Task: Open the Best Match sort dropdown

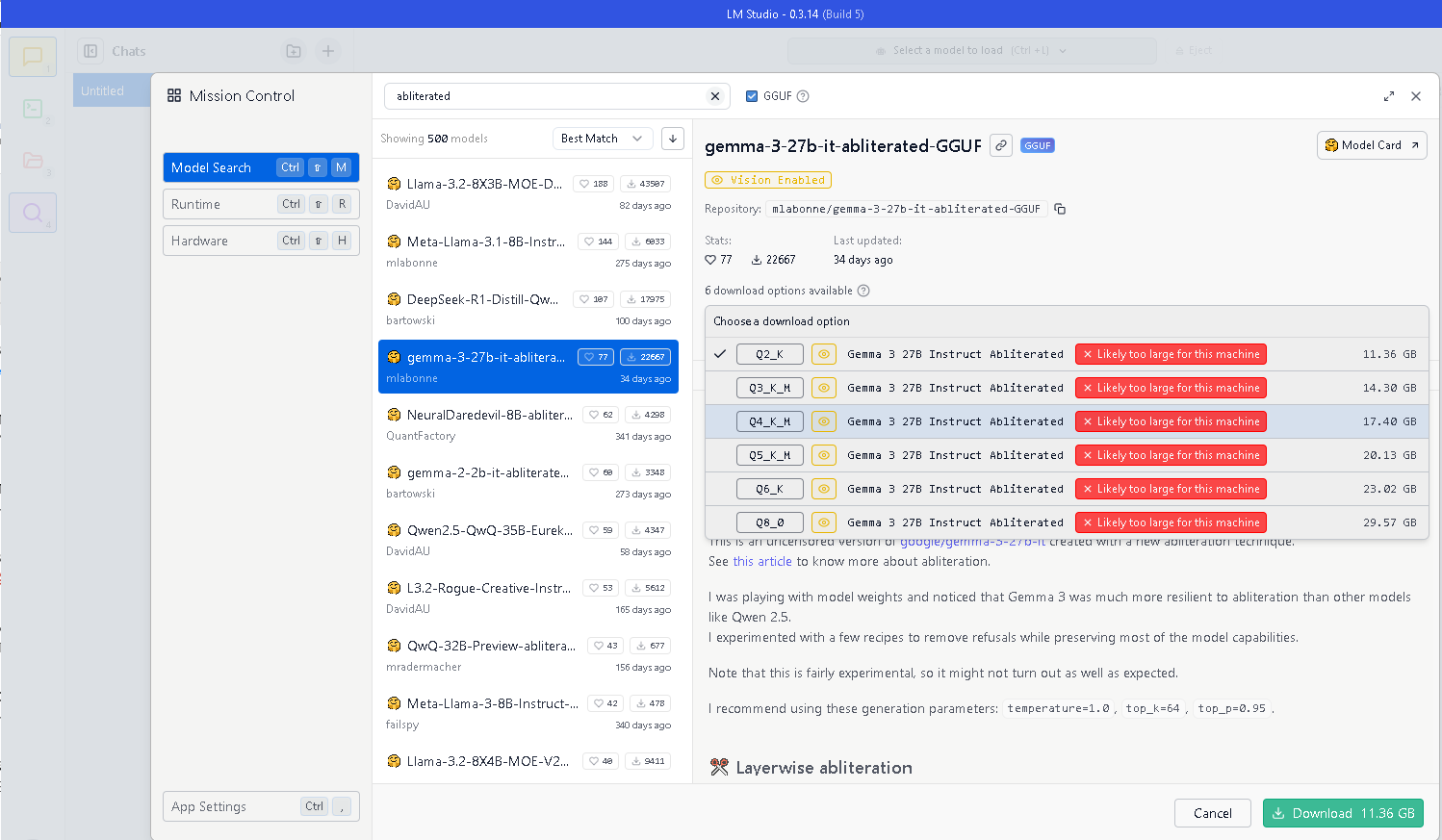Action: [x=602, y=139]
